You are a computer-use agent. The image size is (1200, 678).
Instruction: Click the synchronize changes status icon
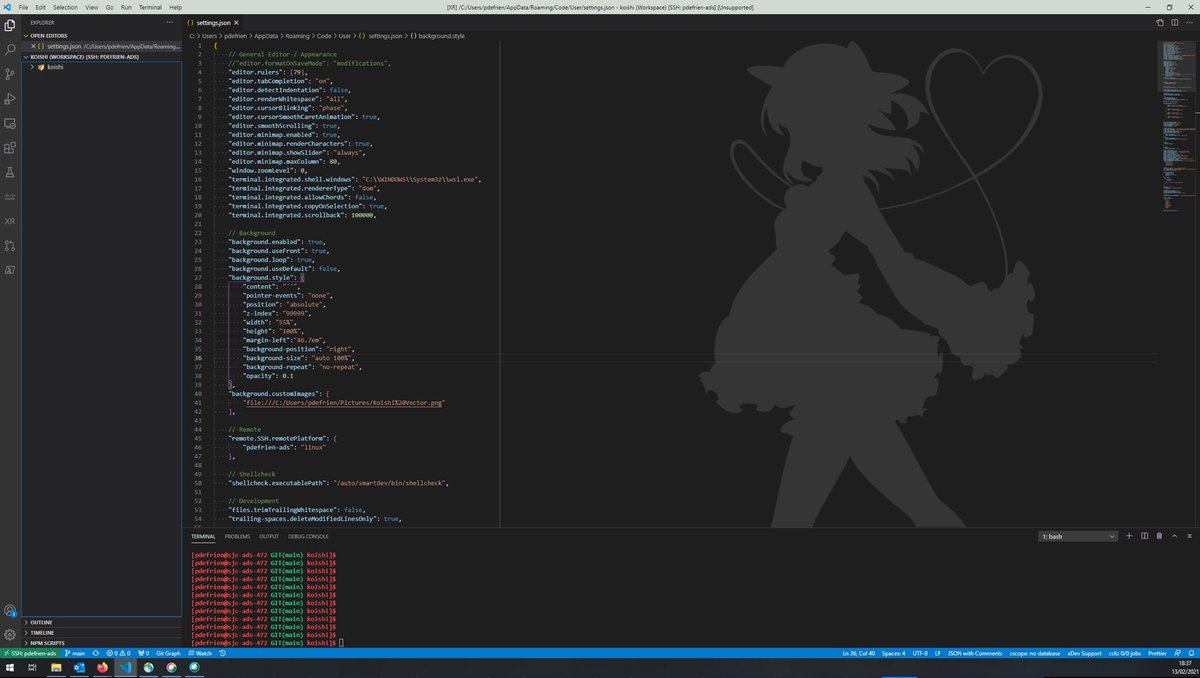(x=96, y=653)
